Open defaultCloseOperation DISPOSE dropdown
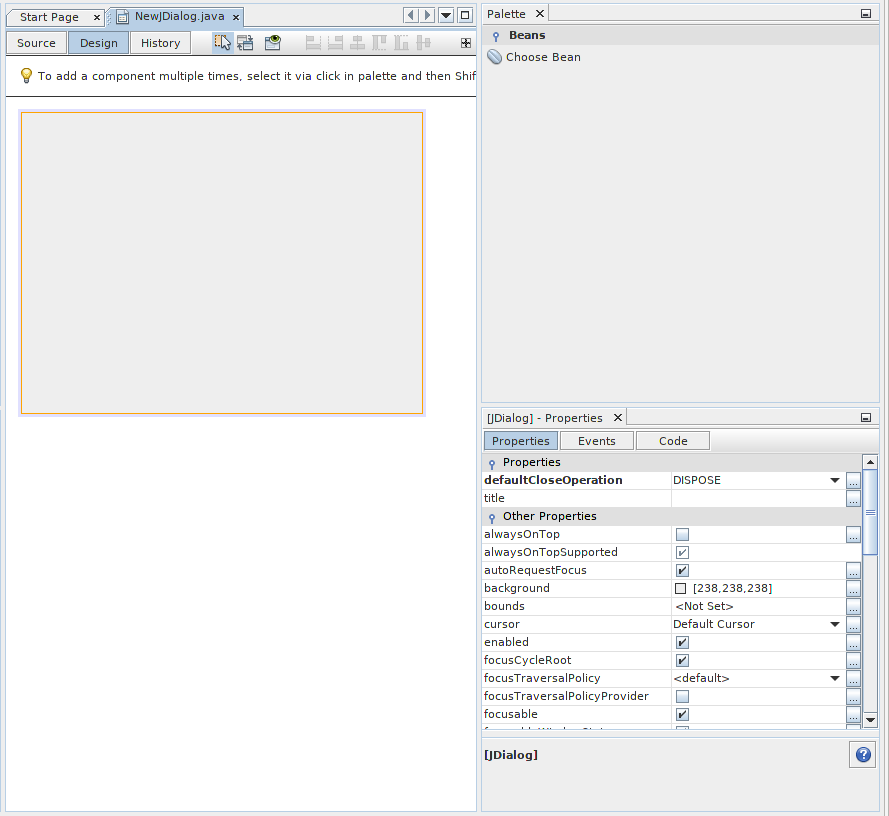 tap(835, 480)
